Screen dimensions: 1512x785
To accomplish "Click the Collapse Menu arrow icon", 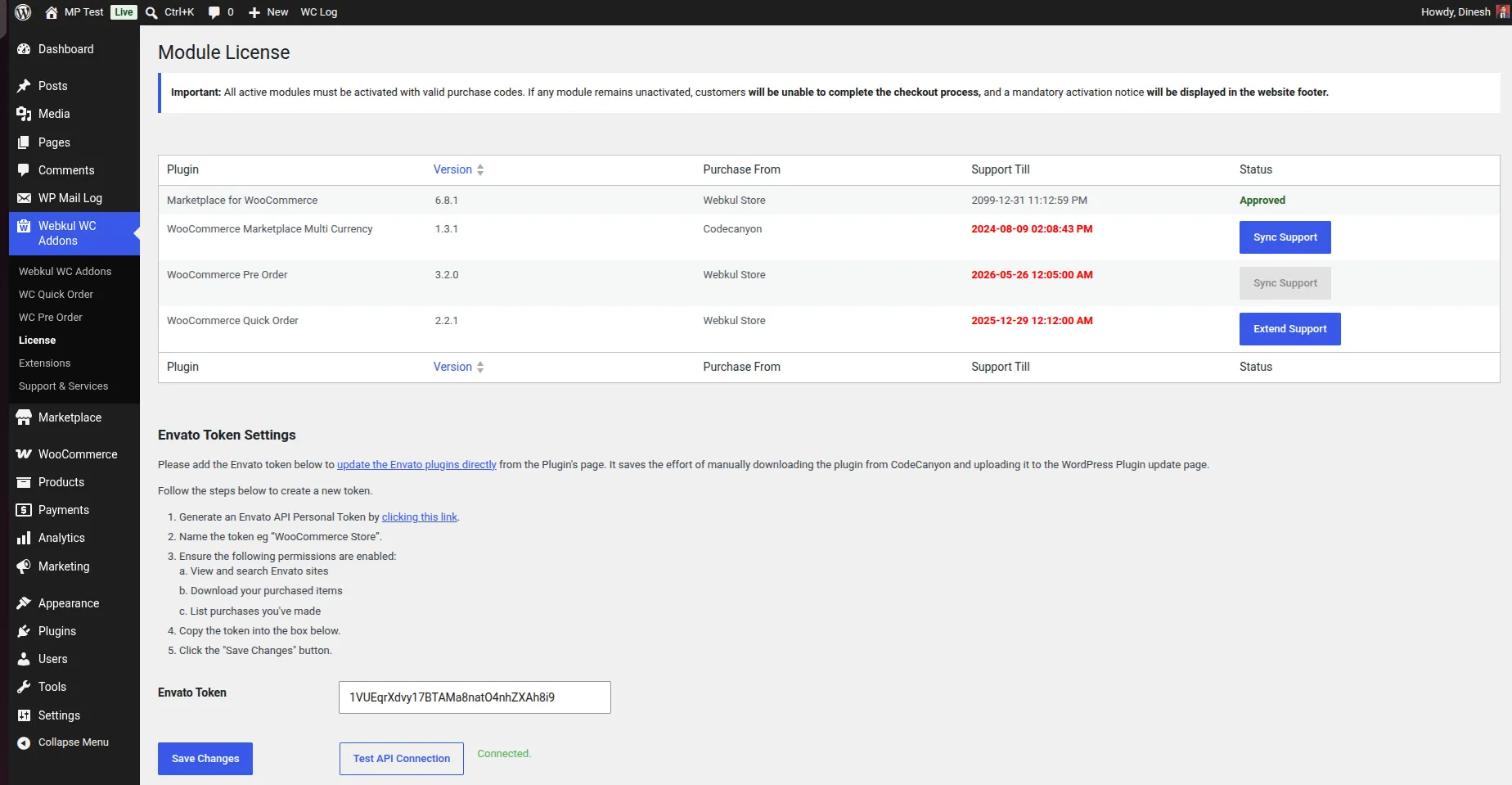I will click(24, 742).
